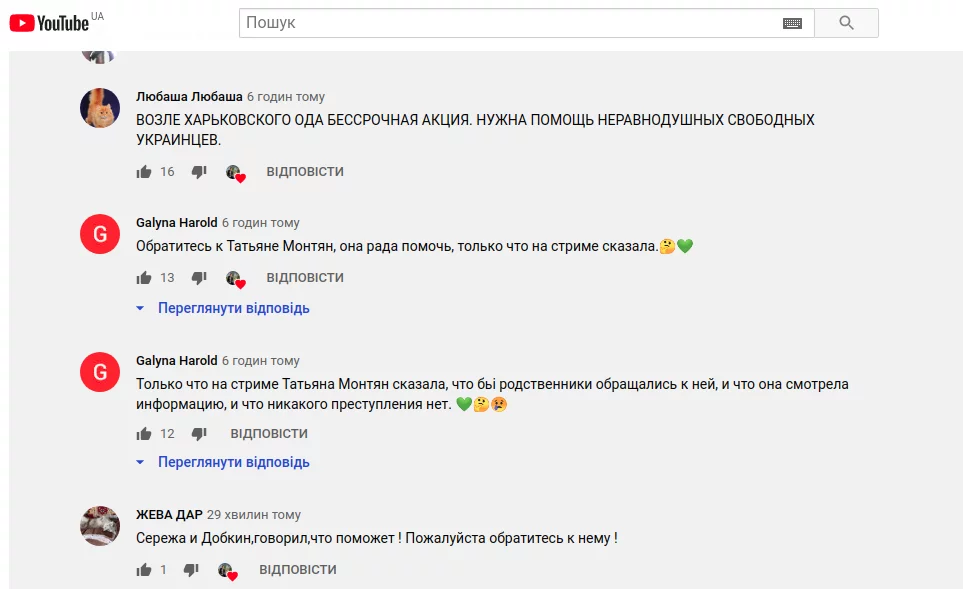
Task: Click comment text 'Только что на стриме Татьяна Монтян'
Action: coord(263,384)
